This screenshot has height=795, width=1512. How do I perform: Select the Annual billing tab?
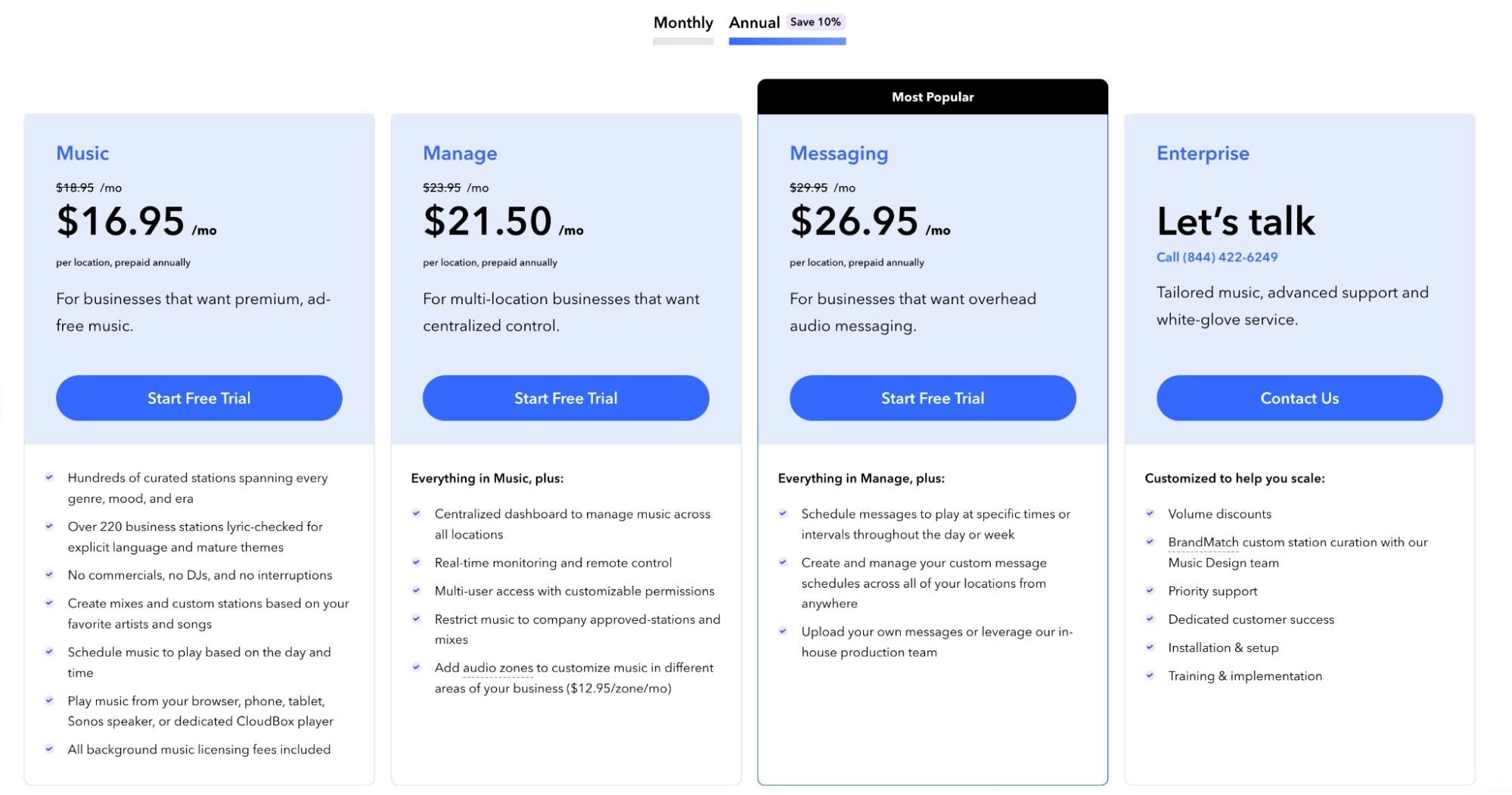point(754,23)
